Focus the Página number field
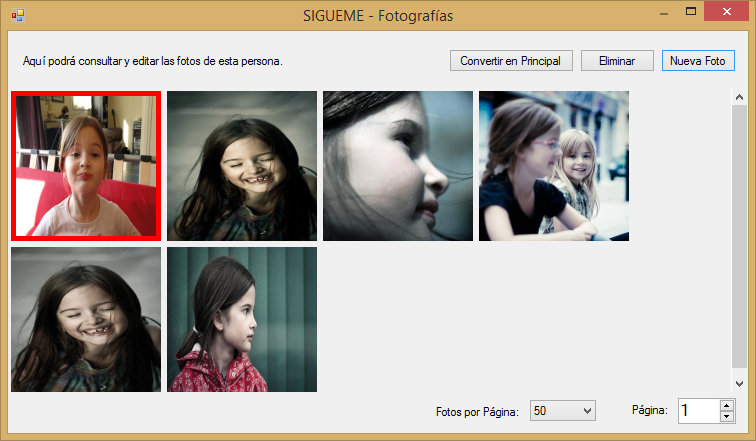Viewport: 756px width, 441px height. (699, 411)
